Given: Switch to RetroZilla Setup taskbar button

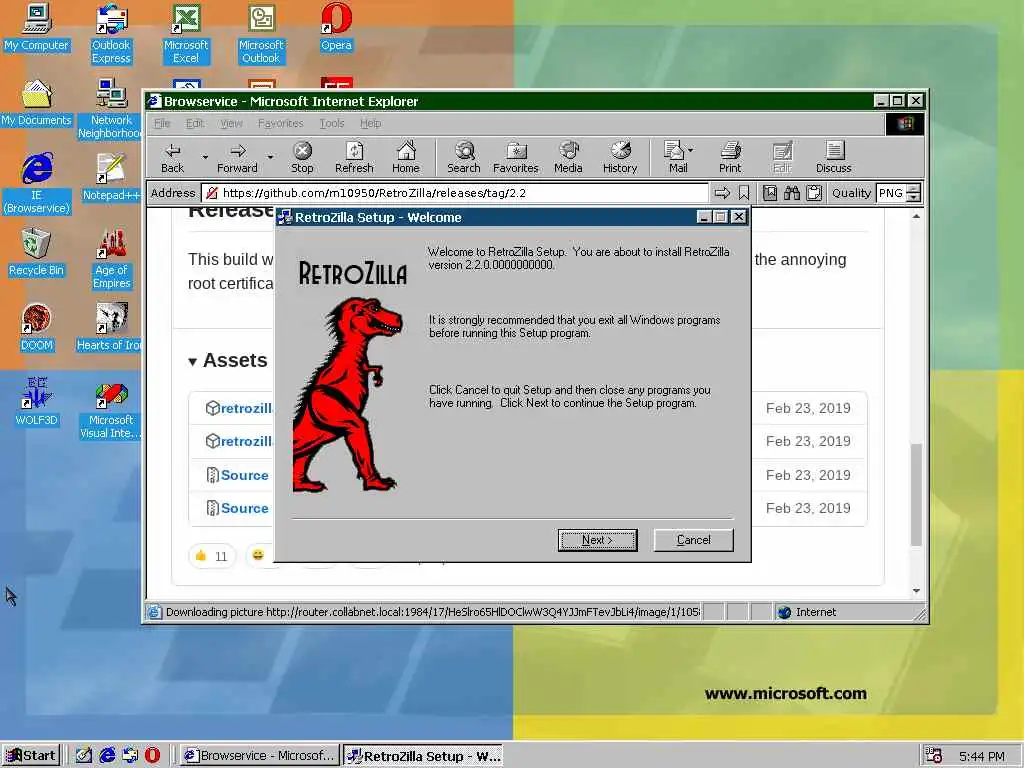Looking at the screenshot, I should point(423,756).
